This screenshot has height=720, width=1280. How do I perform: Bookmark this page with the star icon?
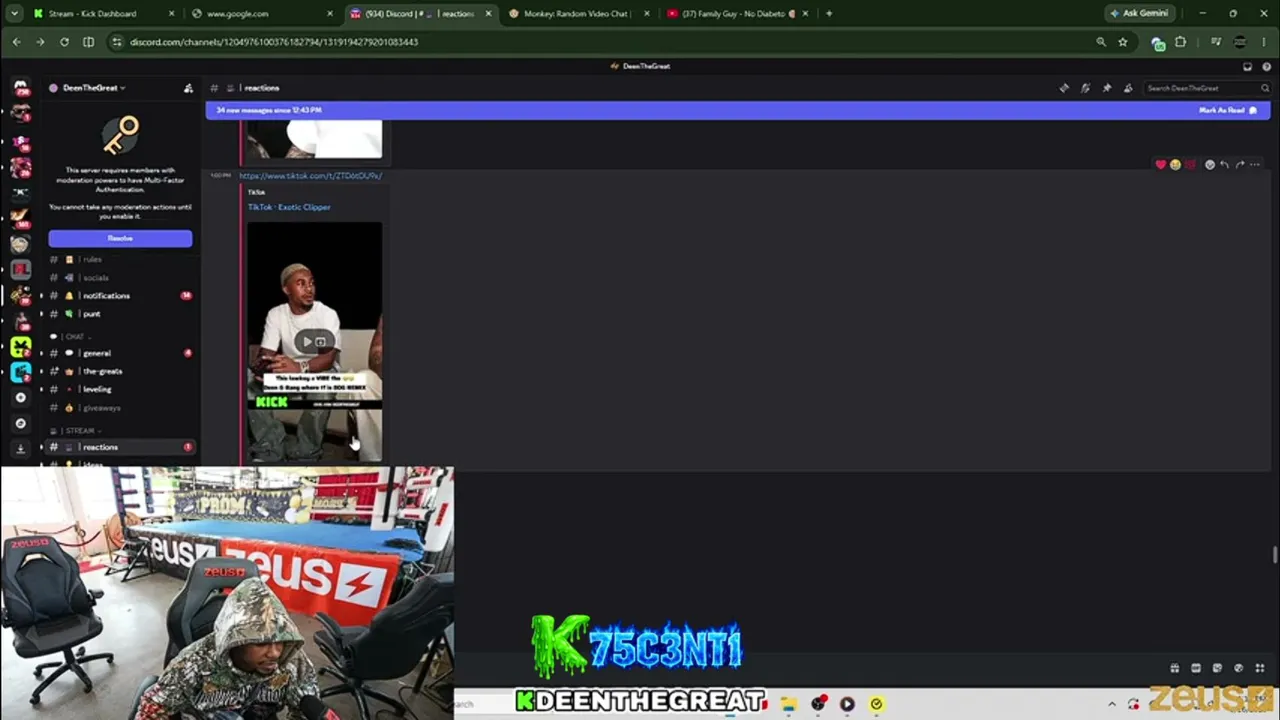[x=1123, y=42]
